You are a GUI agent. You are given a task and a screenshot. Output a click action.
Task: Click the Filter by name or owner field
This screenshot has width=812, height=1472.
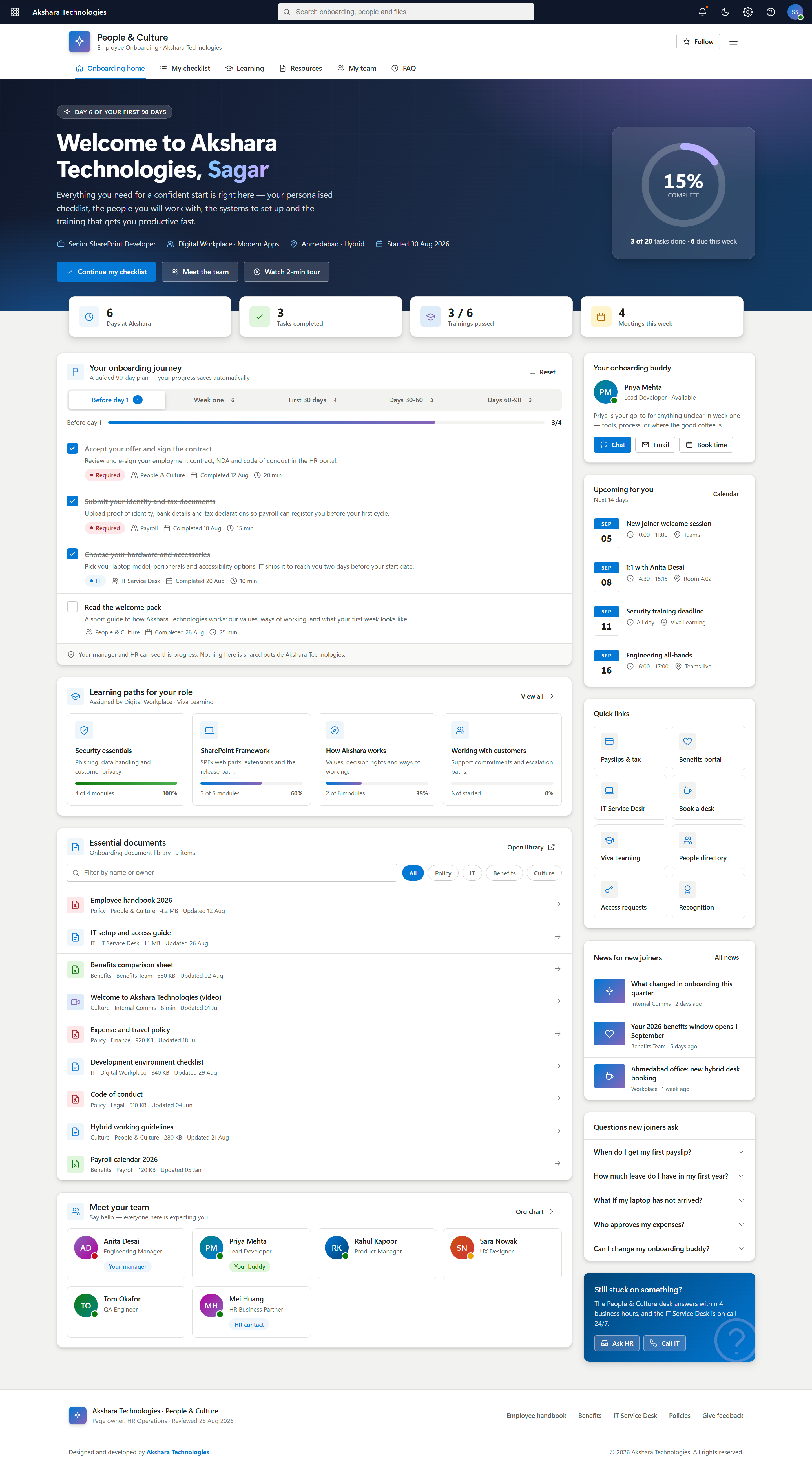pyautogui.click(x=232, y=873)
